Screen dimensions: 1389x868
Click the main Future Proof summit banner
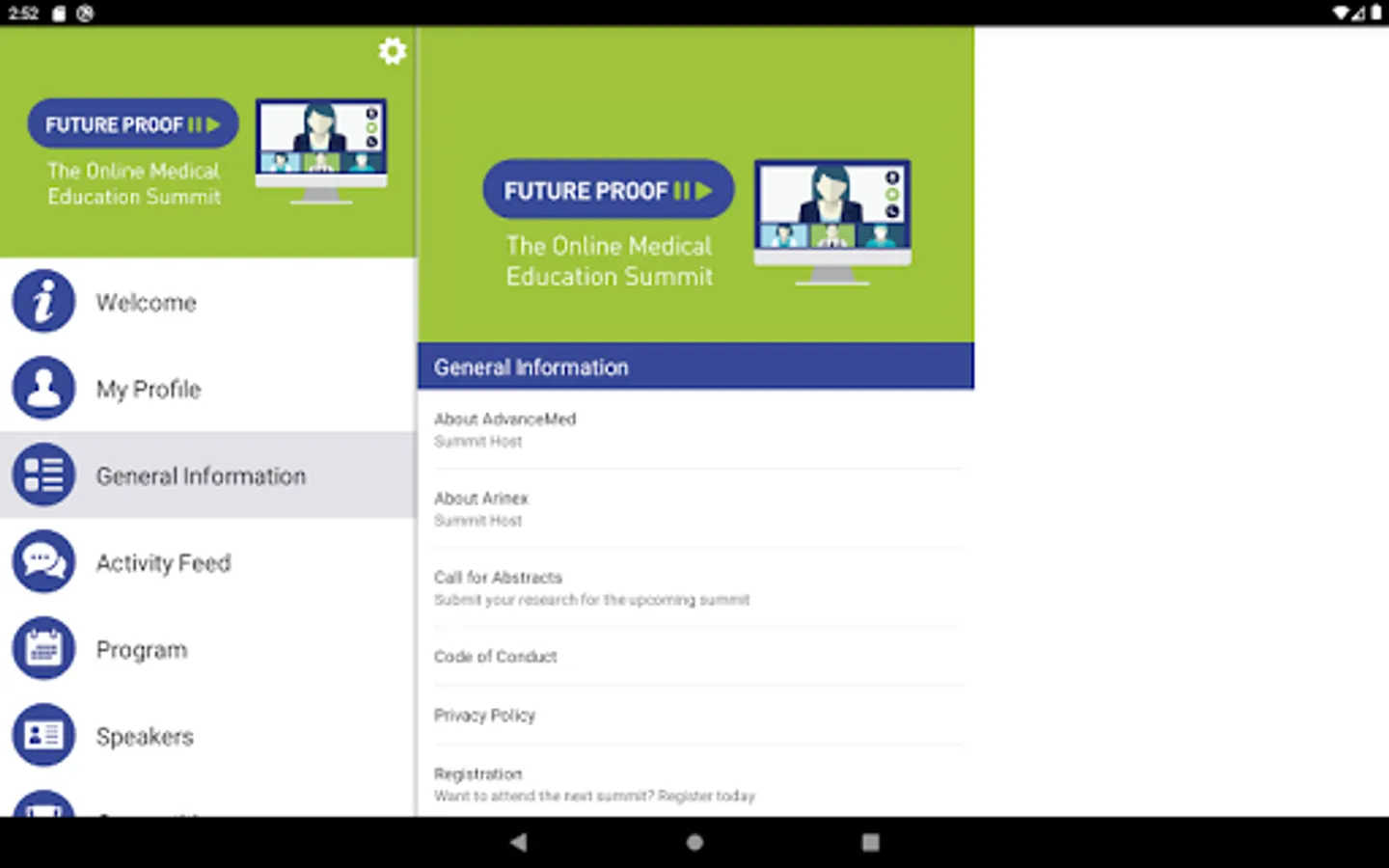(695, 184)
